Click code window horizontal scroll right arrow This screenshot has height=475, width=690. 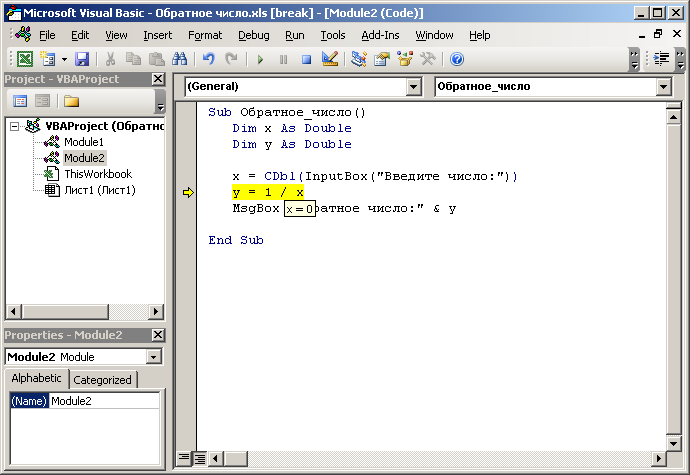click(x=658, y=458)
